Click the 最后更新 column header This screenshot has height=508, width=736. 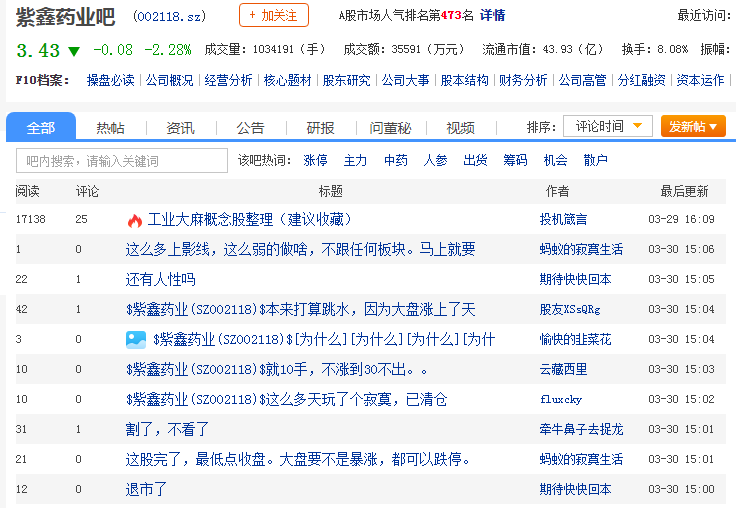[x=684, y=191]
